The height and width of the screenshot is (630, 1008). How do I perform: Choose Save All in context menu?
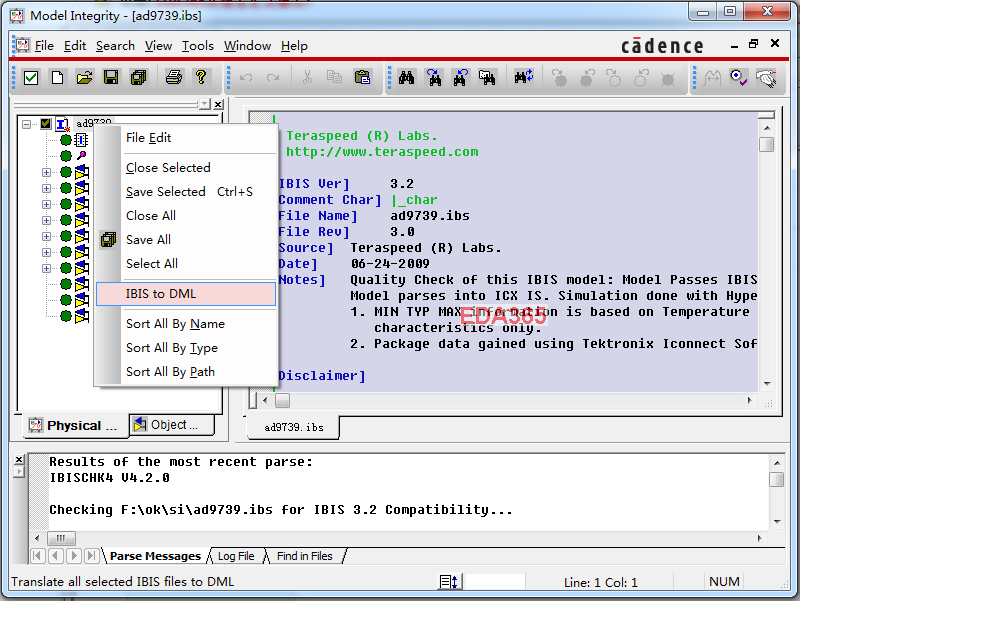point(186,240)
